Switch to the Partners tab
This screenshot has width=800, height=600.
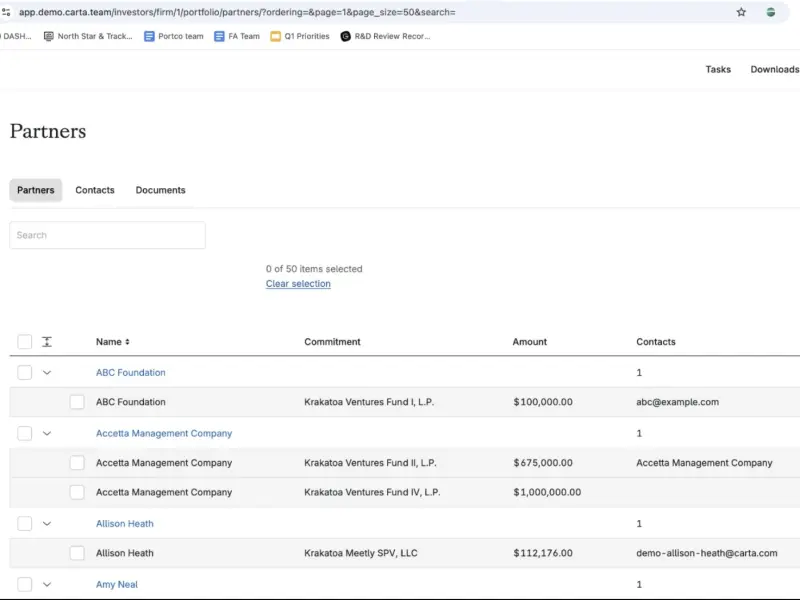pos(36,190)
